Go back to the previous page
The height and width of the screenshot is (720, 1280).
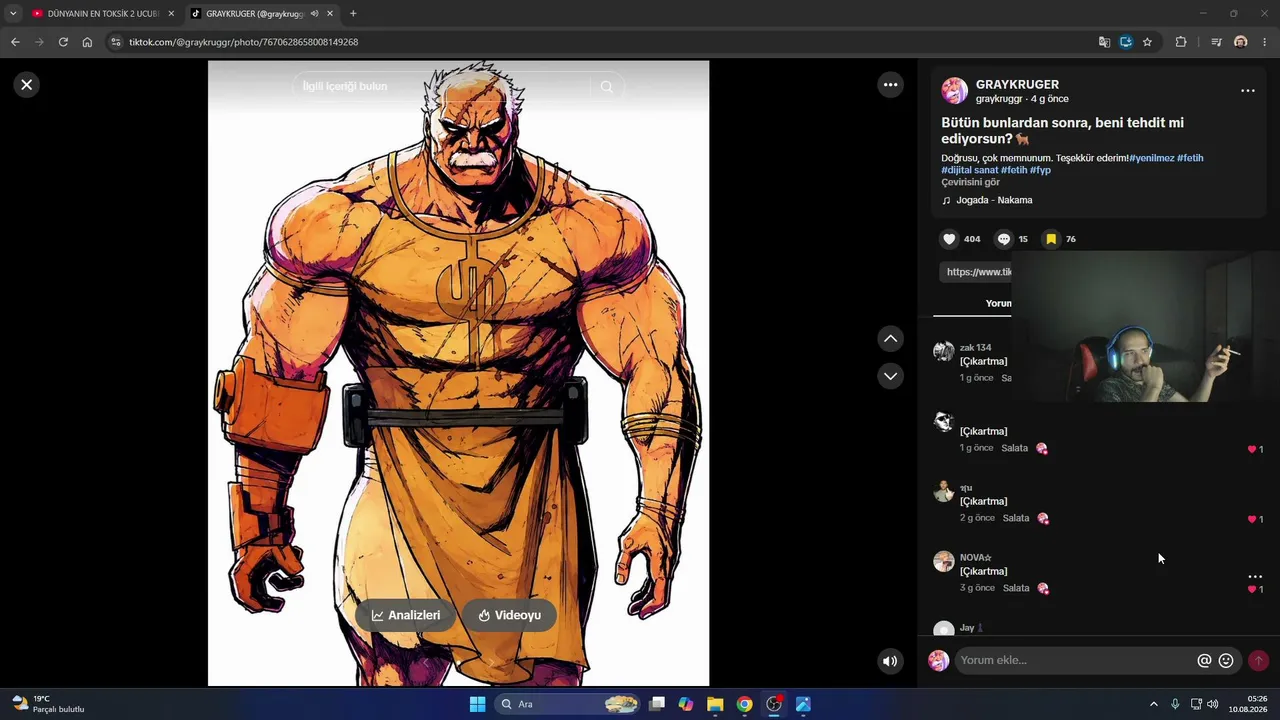click(x=15, y=42)
